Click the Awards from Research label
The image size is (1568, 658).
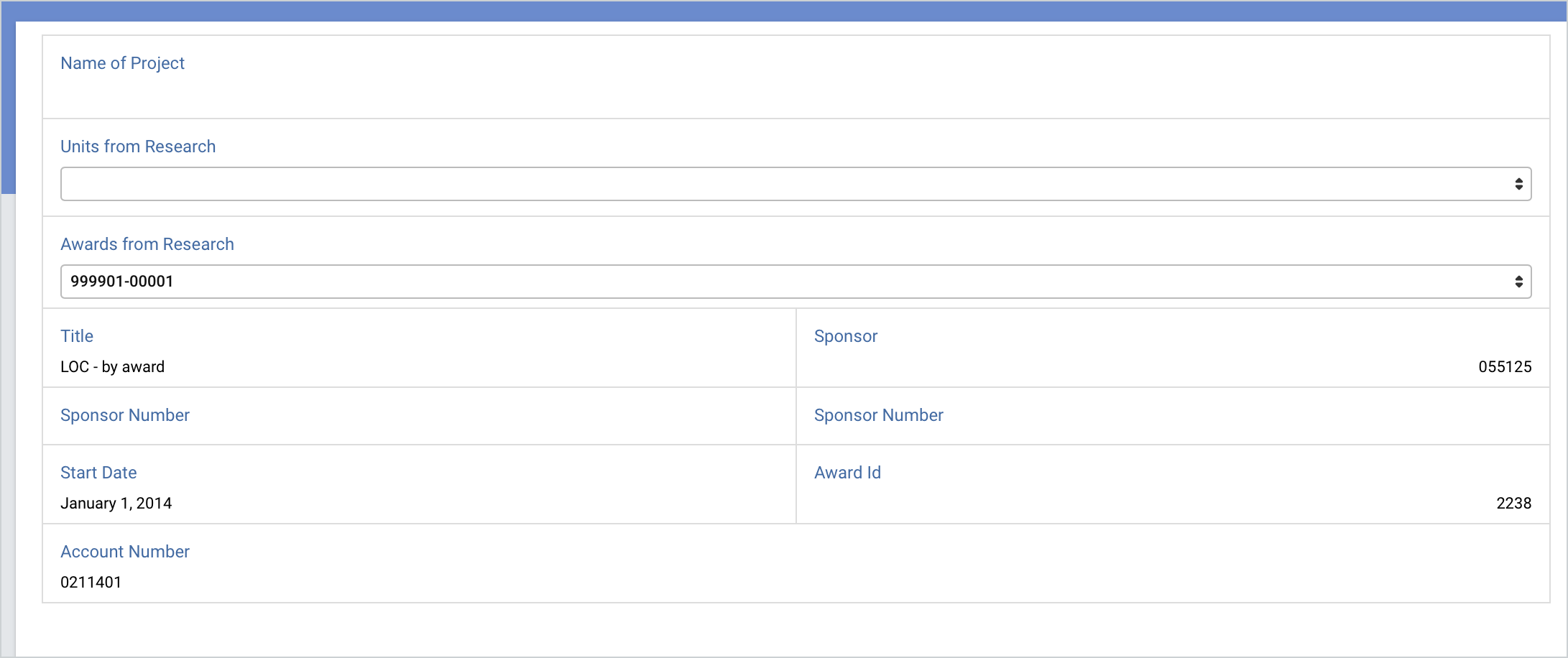pos(147,244)
